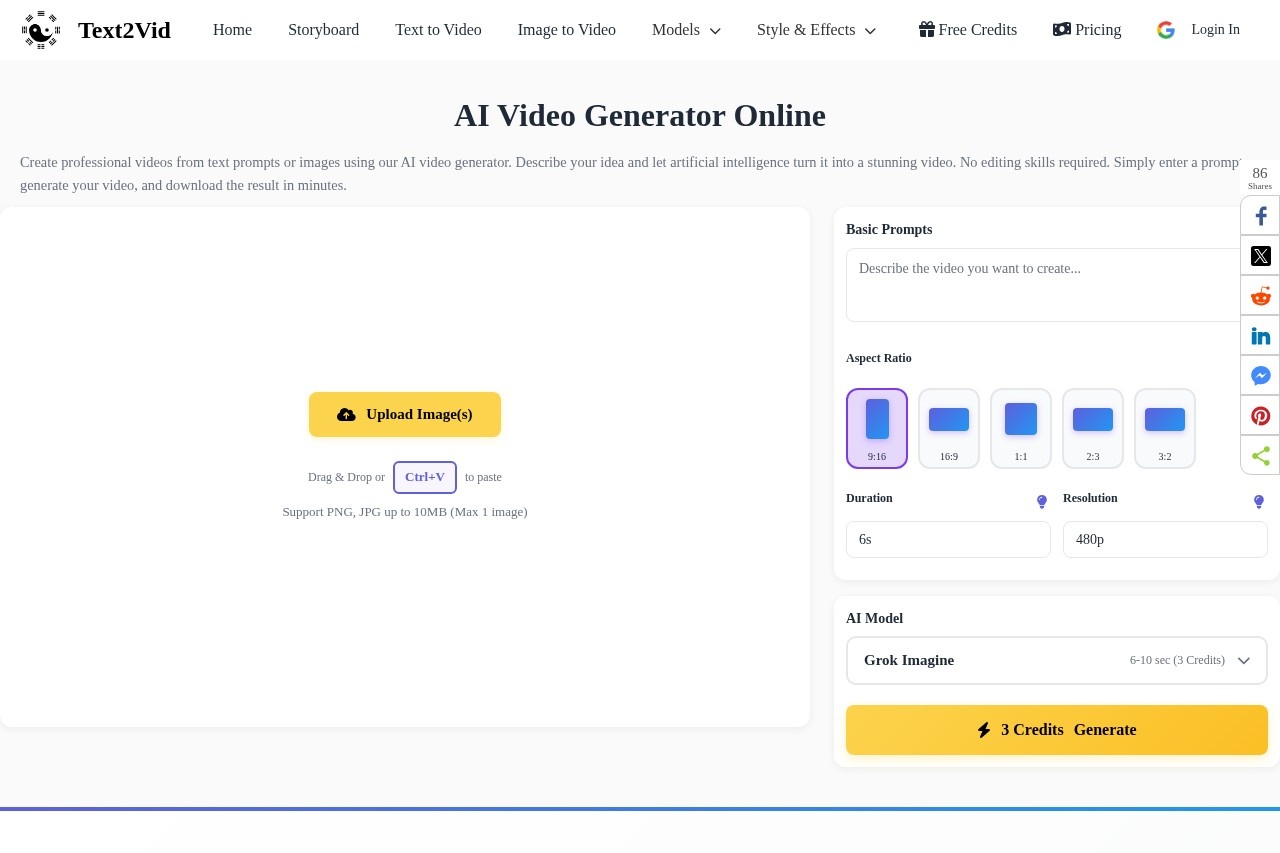
Task: Open the Storyboard page
Action: (x=323, y=30)
